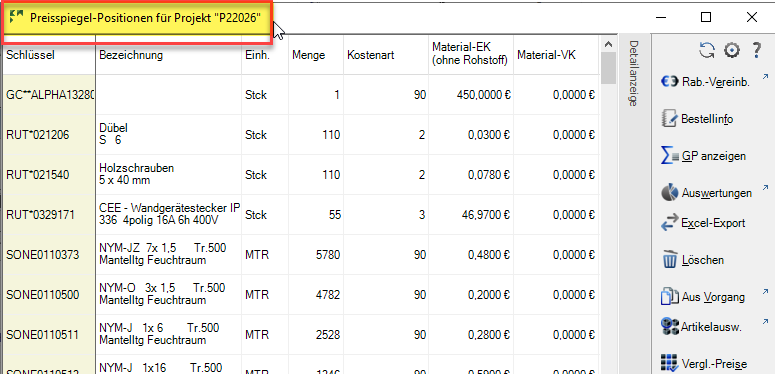Click quantity cell 2528

pos(316,335)
